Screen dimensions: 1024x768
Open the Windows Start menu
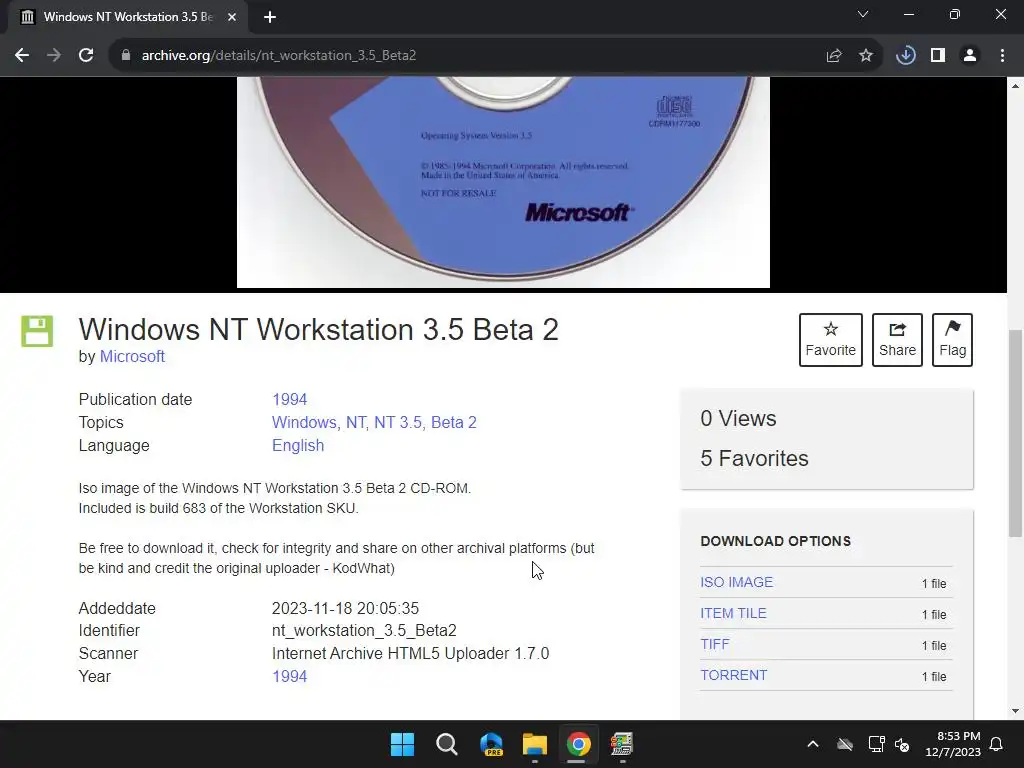402,744
